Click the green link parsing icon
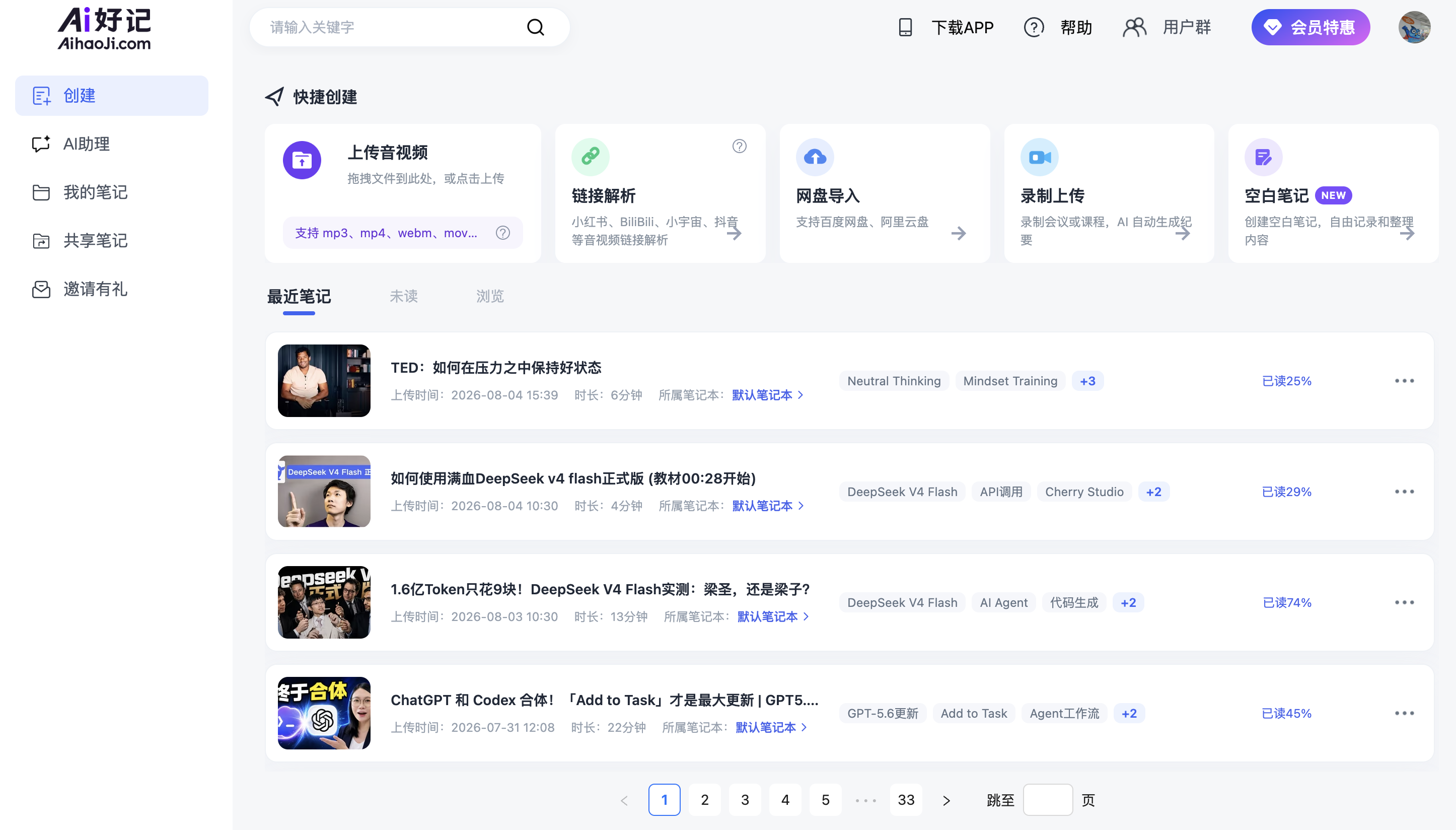Viewport: 1456px width, 830px height. [591, 157]
